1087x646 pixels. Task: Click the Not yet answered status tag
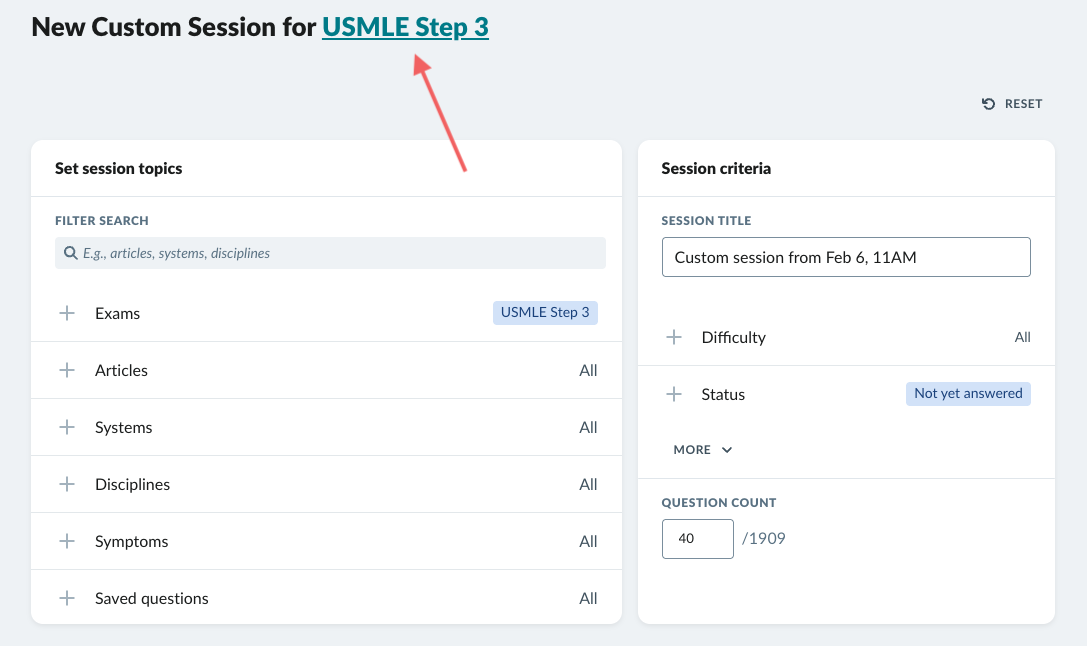pos(968,394)
